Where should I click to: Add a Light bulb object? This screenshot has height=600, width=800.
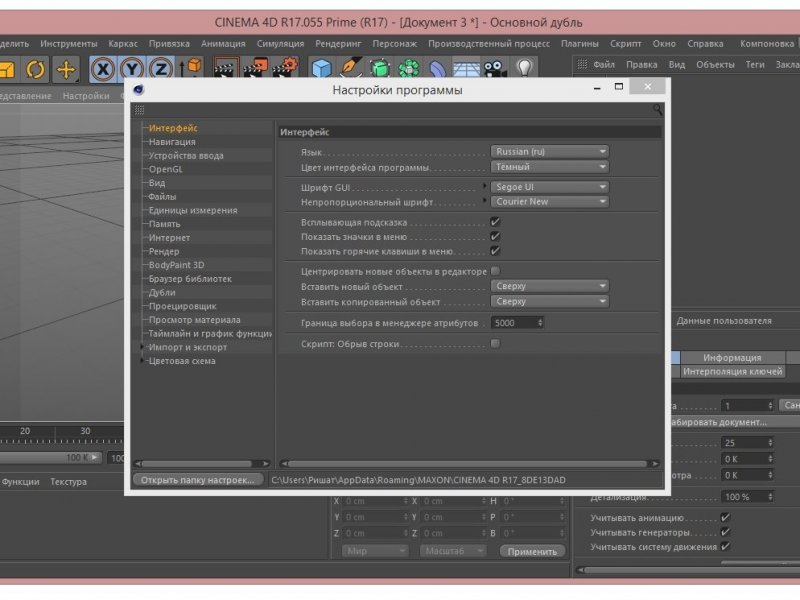click(x=525, y=68)
